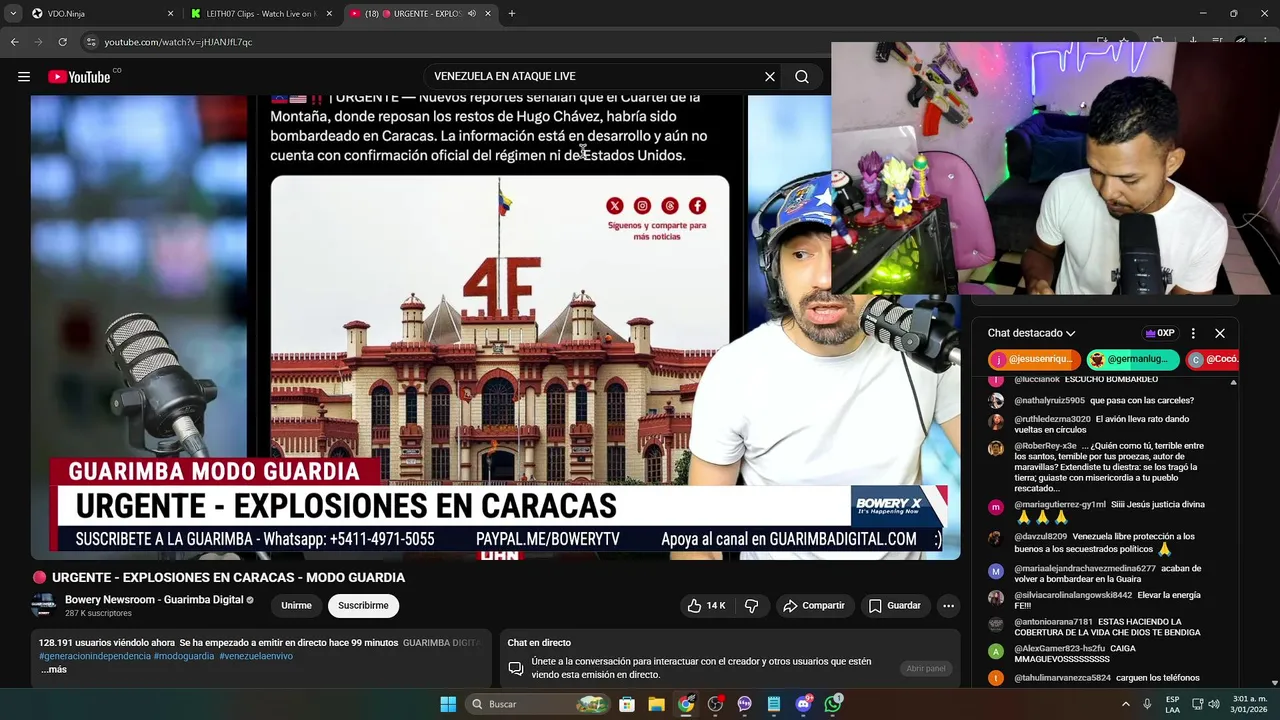Share the video via Compartir

[x=814, y=606]
